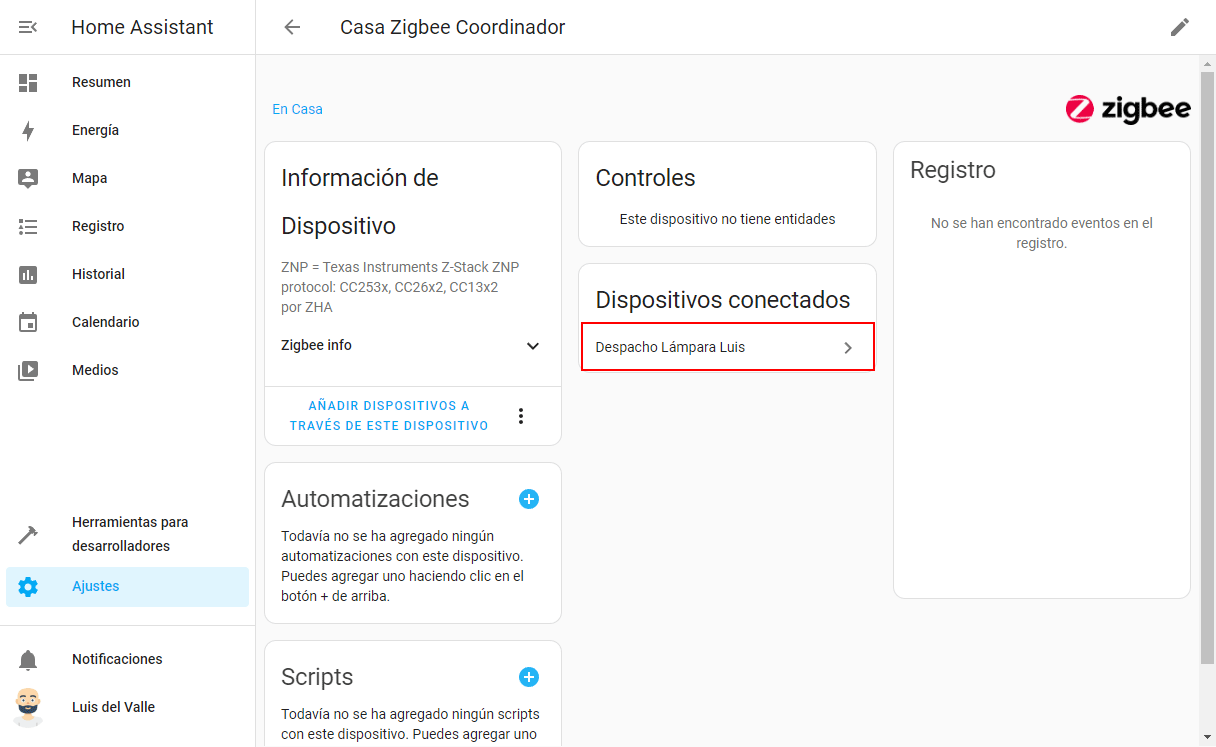Open Herramientas para desarrolladores

click(130, 534)
